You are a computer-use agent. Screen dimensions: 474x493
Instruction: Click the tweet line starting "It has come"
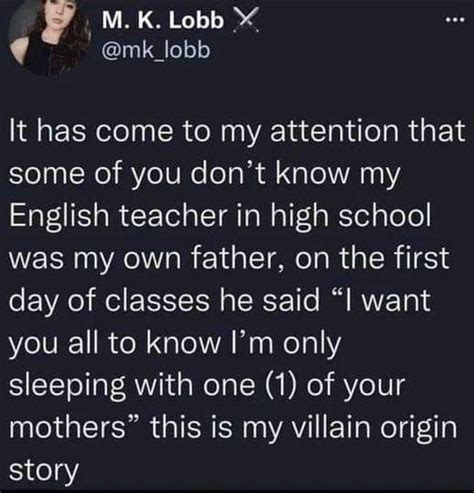(x=237, y=130)
